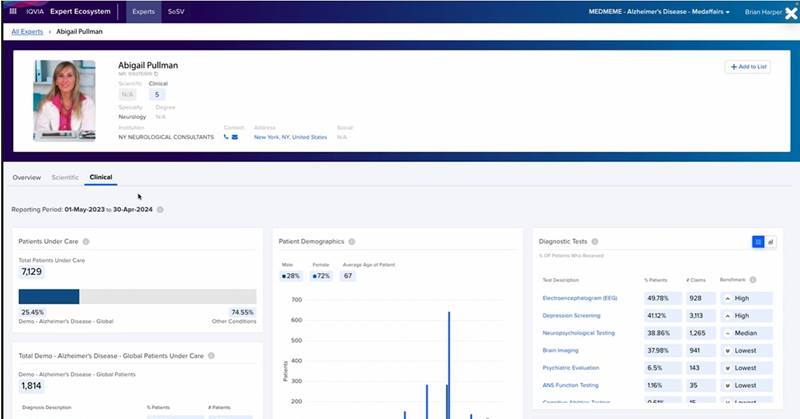Click the Add to List button

pos(748,67)
